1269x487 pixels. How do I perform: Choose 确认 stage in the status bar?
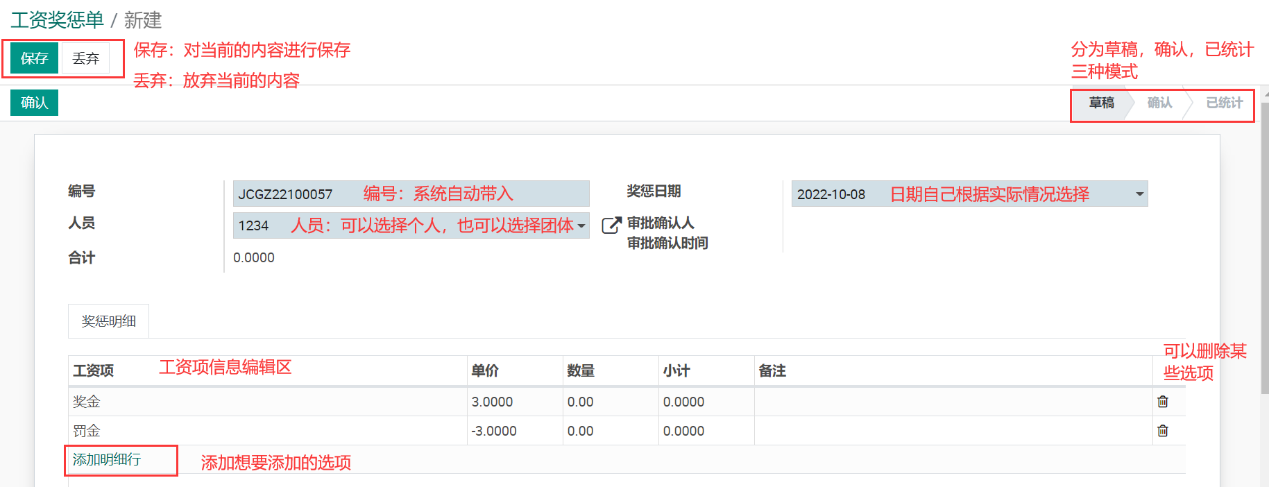(1159, 103)
